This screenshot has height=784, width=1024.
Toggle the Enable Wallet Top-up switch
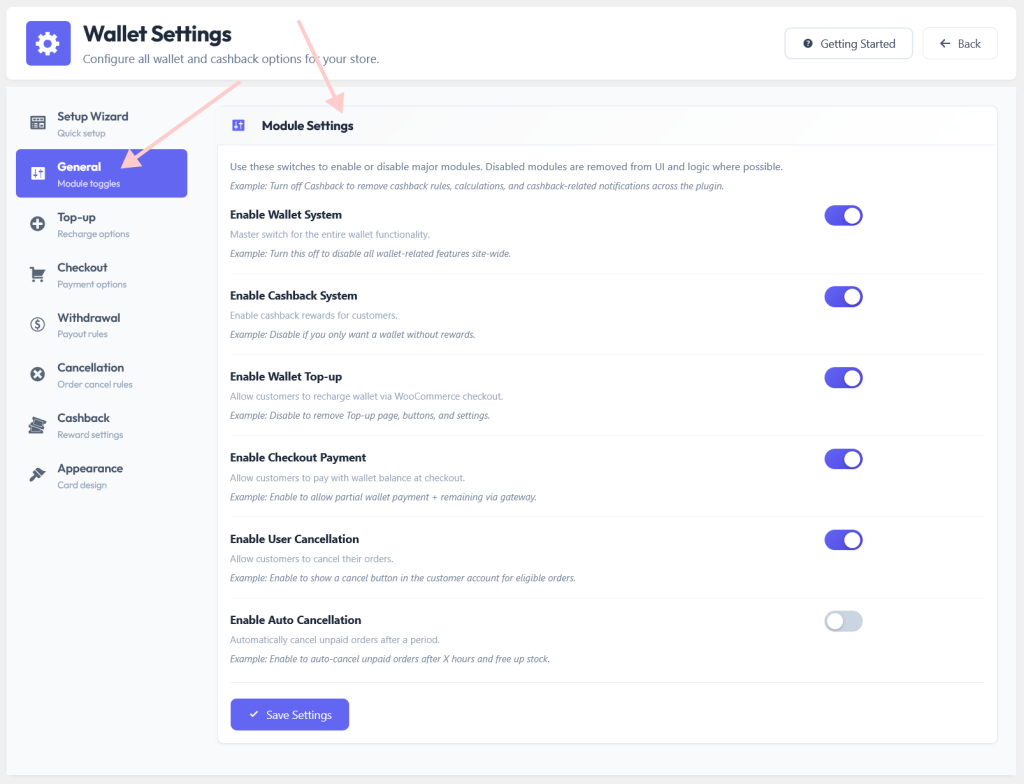point(843,378)
